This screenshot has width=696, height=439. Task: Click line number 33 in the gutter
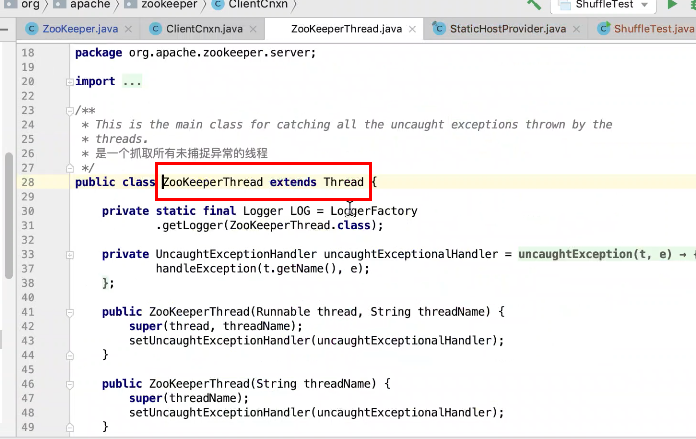tap(28, 254)
